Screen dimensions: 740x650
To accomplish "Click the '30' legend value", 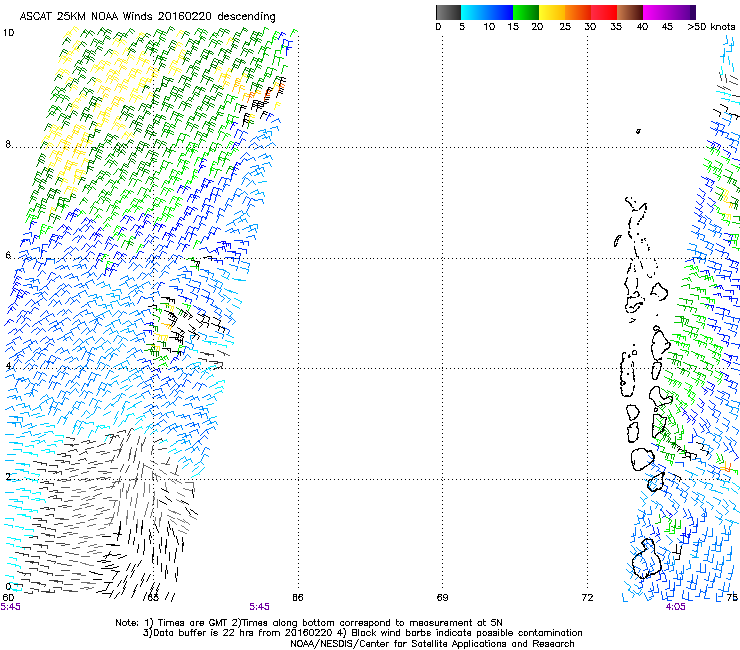I will pyautogui.click(x=590, y=27).
